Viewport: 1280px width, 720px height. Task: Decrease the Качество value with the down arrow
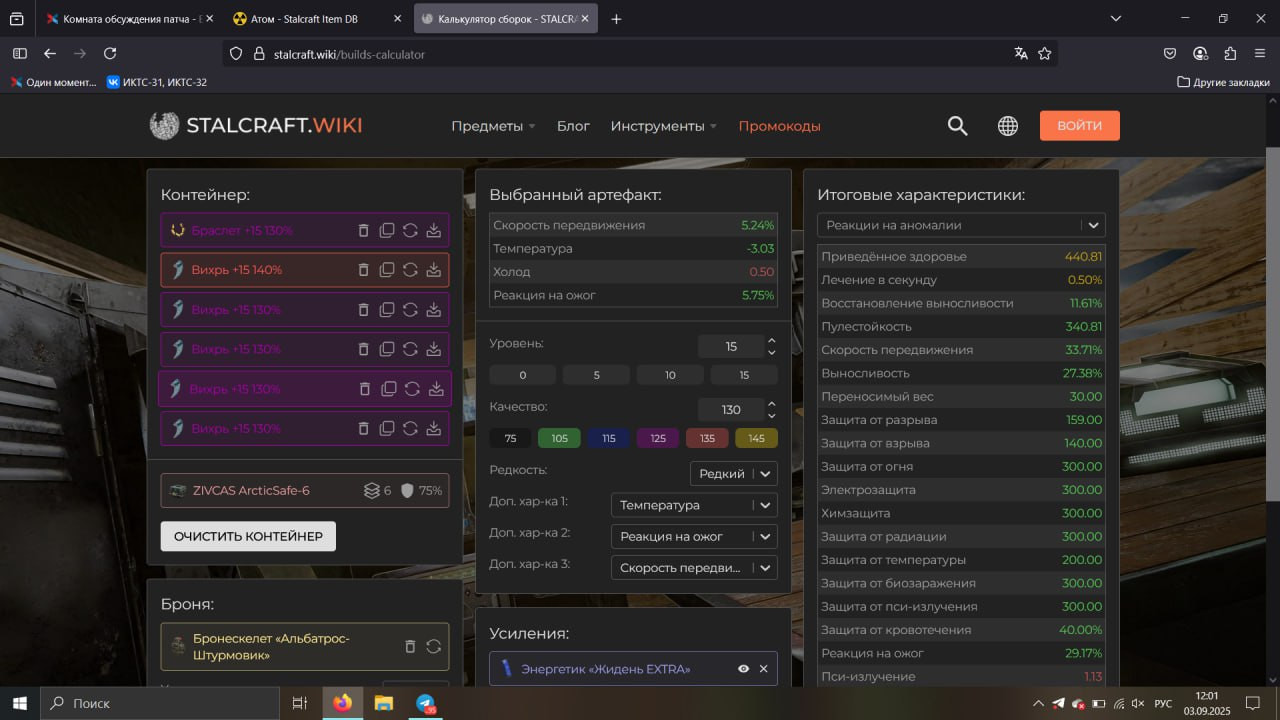(771, 415)
